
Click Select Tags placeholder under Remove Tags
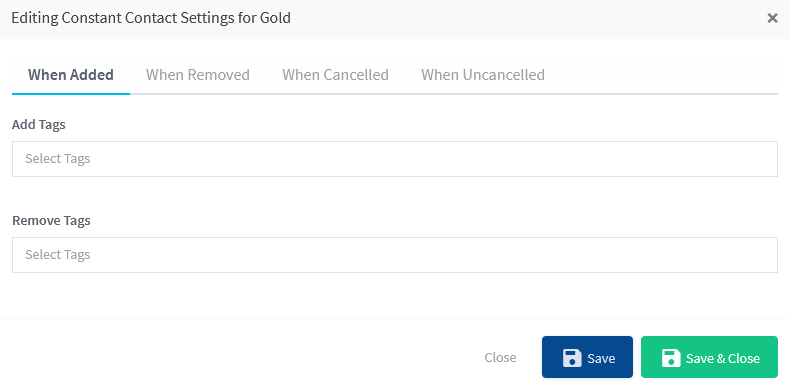coord(57,255)
